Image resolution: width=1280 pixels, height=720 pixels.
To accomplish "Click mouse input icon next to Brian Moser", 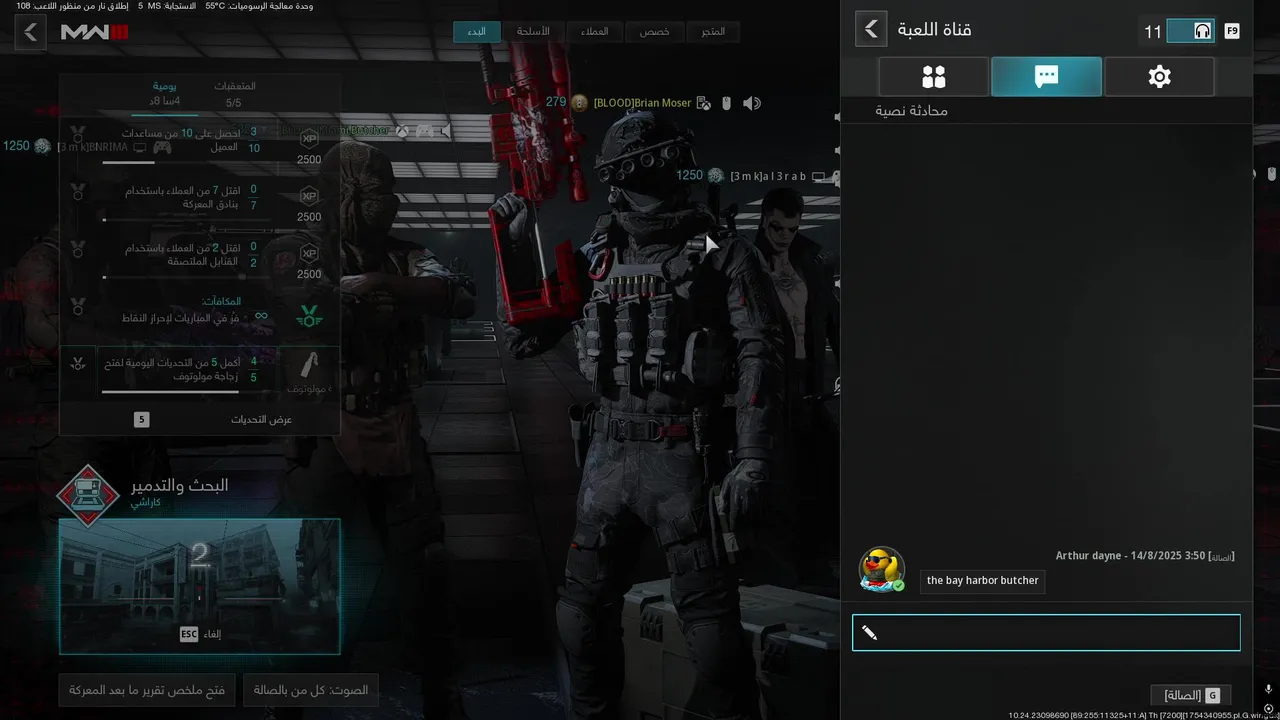I will [x=727, y=103].
